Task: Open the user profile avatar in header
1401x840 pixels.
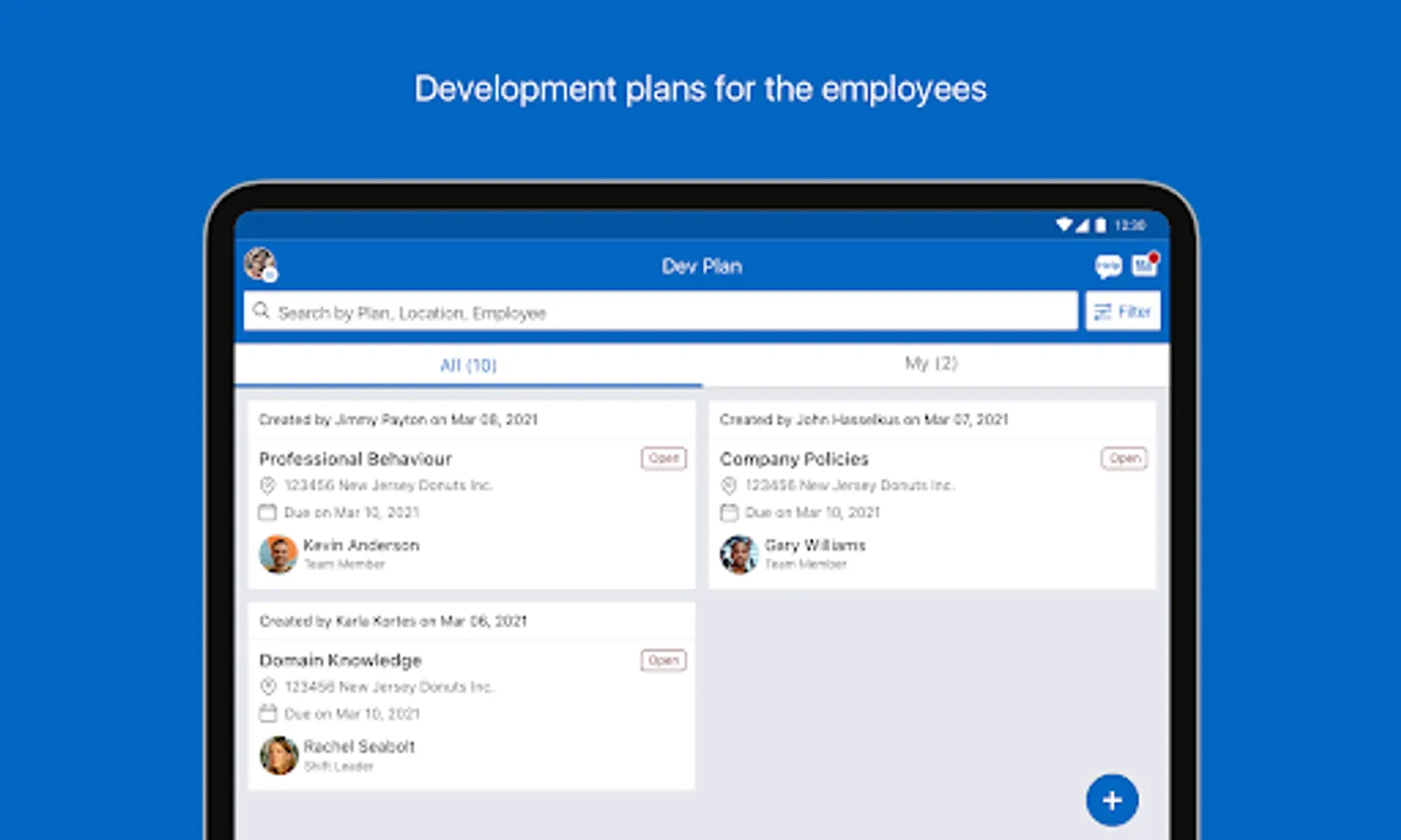Action: tap(260, 264)
